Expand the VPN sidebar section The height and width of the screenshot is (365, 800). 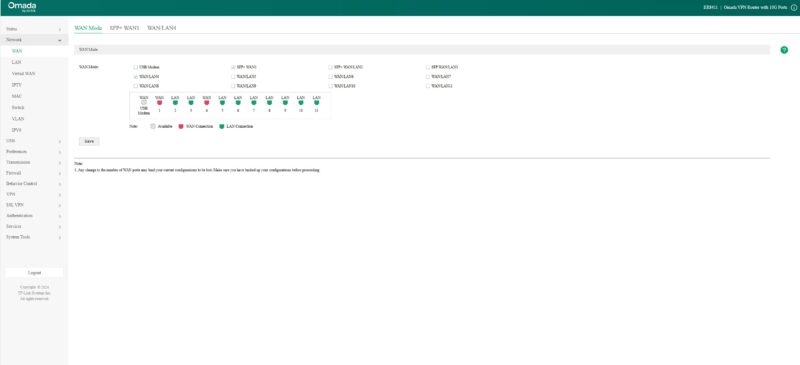[34, 194]
